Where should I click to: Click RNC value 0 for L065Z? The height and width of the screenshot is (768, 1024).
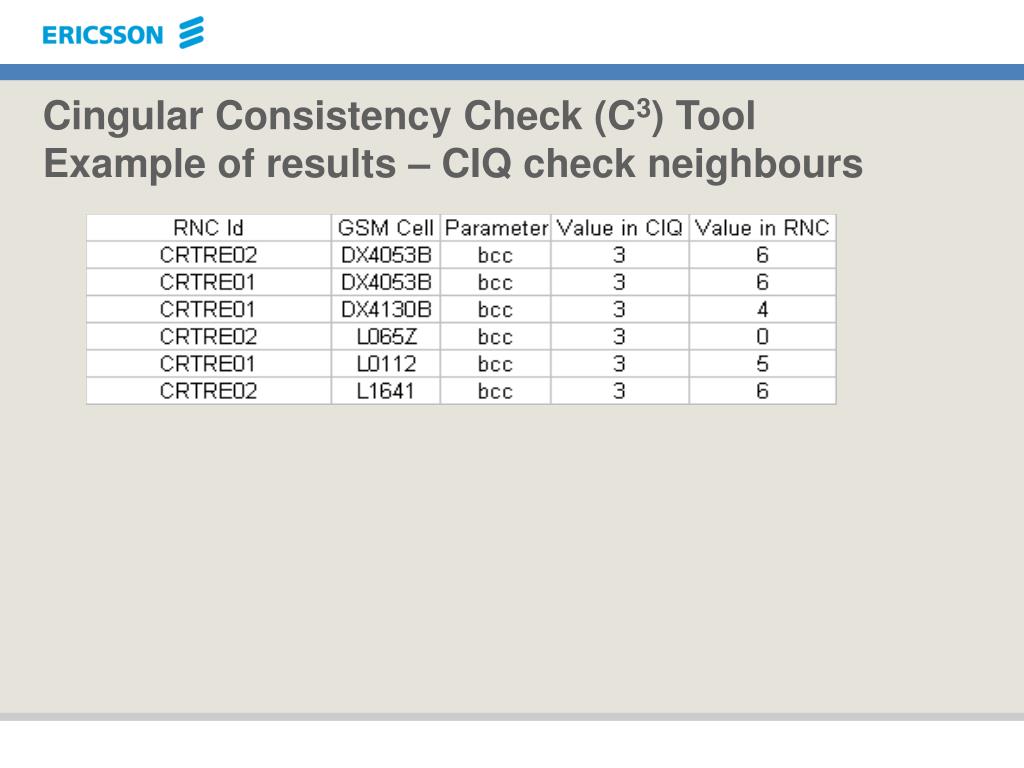[762, 336]
